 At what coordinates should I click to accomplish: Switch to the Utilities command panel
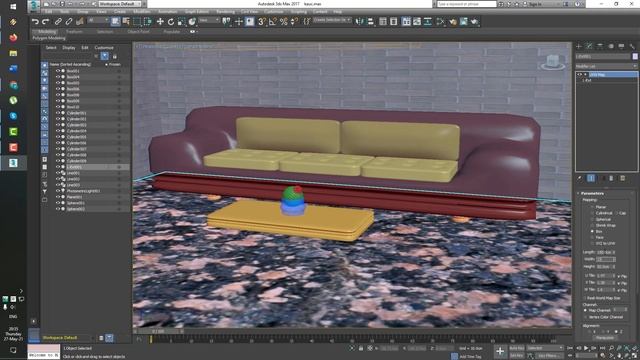coord(632,46)
